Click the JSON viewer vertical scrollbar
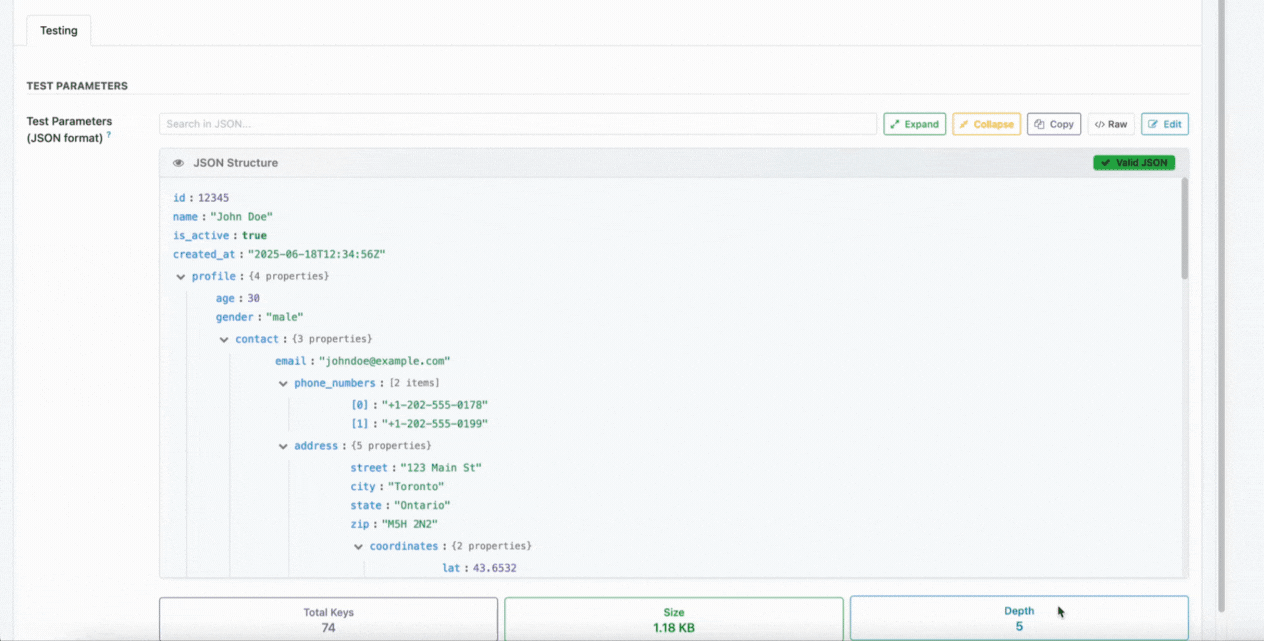The width and height of the screenshot is (1264, 641). click(1184, 230)
